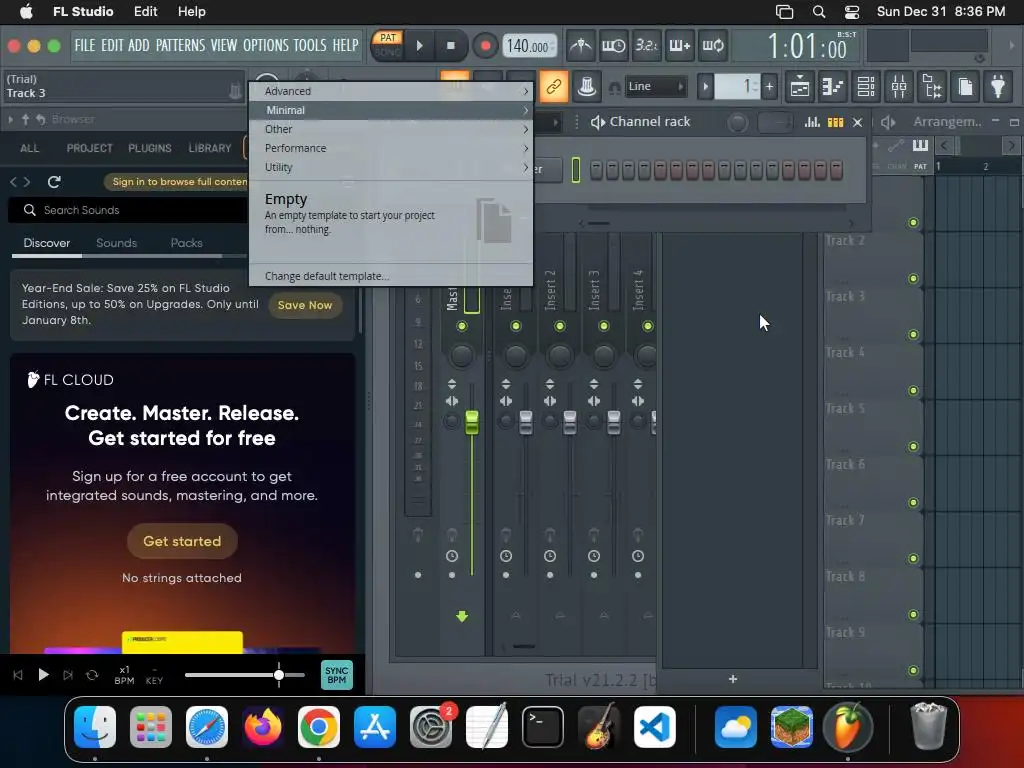Toggle channel rack step sequencer view icon

pos(835,122)
